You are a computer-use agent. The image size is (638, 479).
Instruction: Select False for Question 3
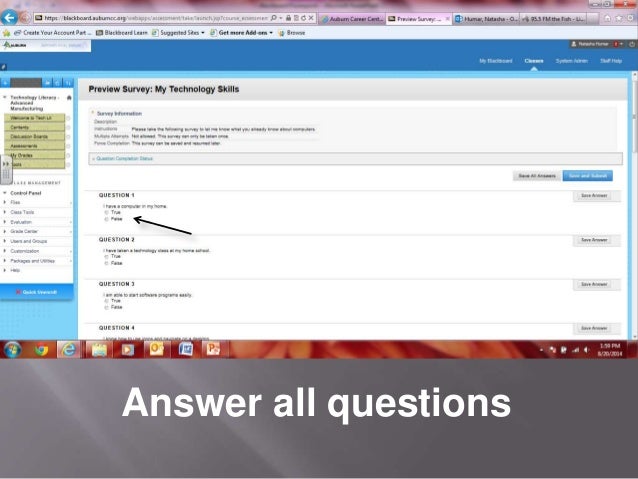[x=107, y=307]
